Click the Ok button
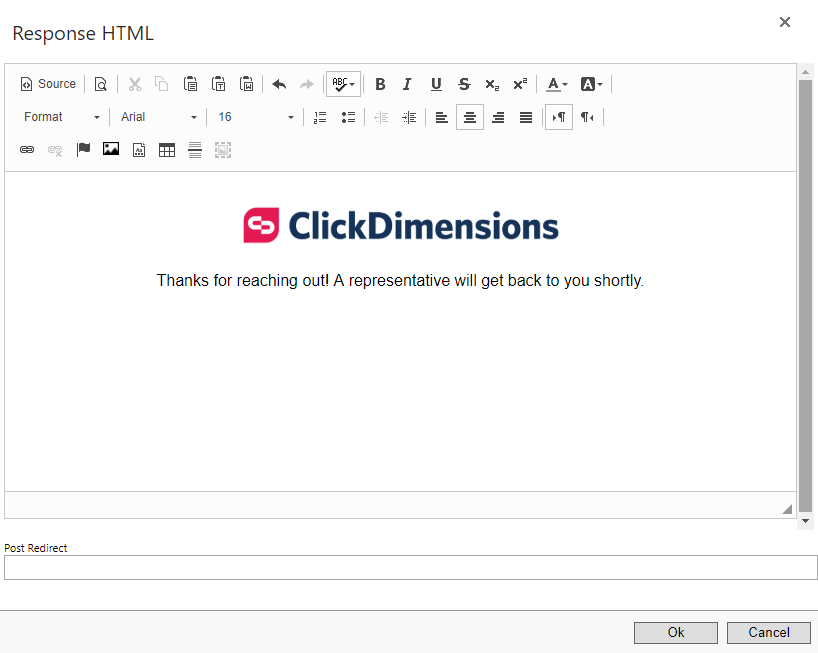The image size is (818, 653). 676,632
